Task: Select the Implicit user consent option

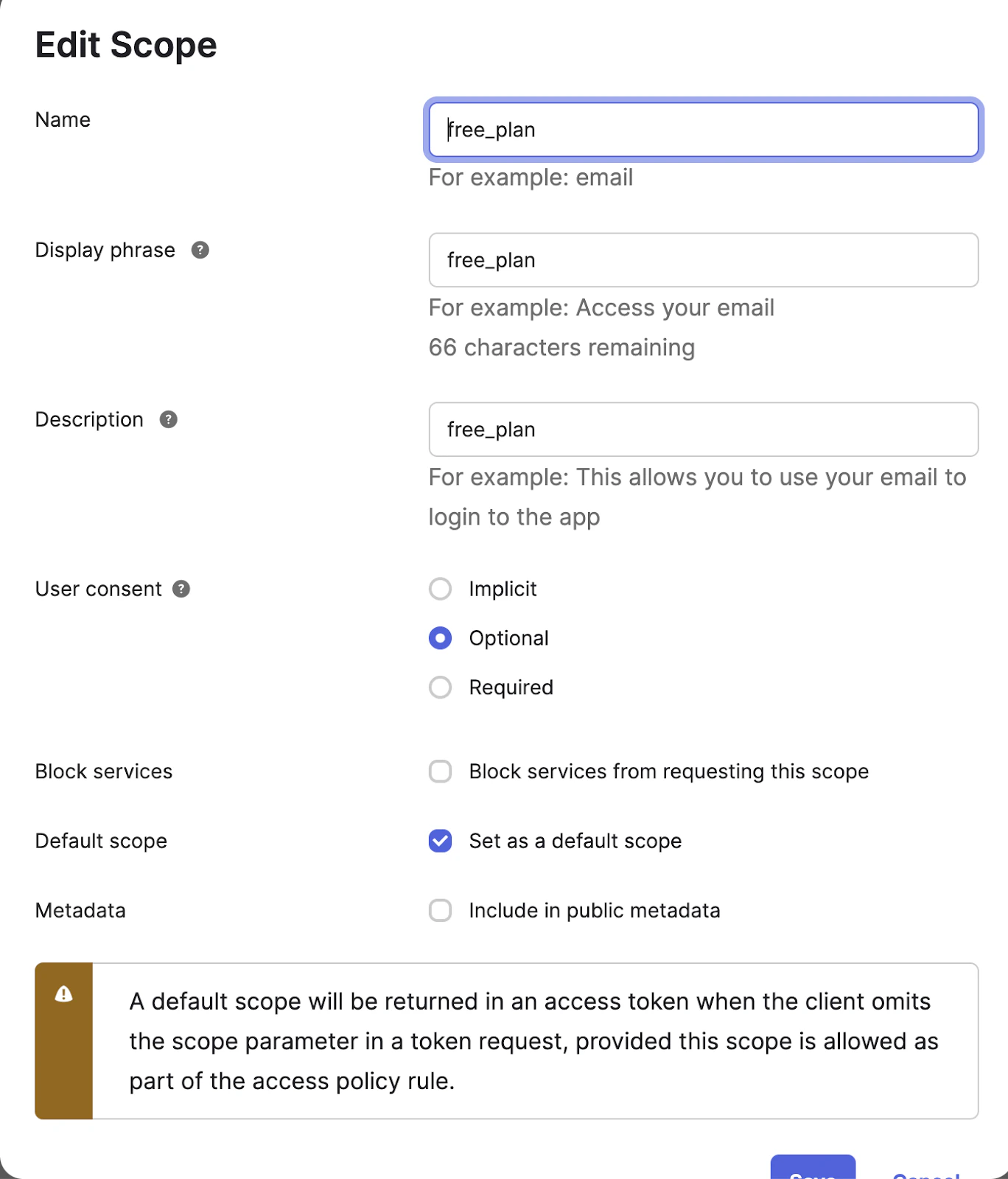Action: [440, 589]
